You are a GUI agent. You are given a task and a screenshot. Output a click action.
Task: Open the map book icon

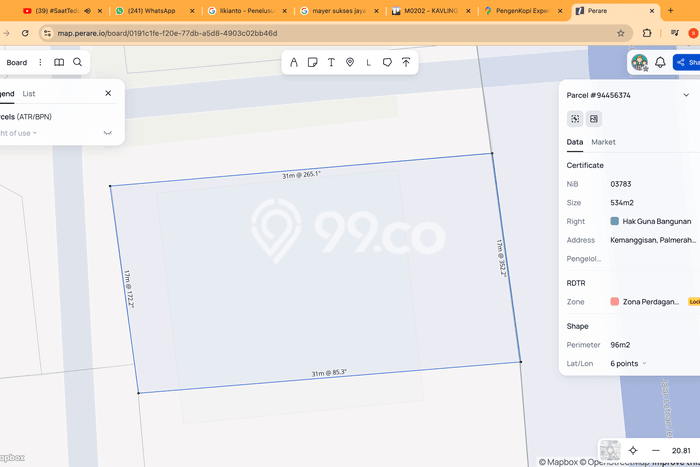tap(59, 63)
